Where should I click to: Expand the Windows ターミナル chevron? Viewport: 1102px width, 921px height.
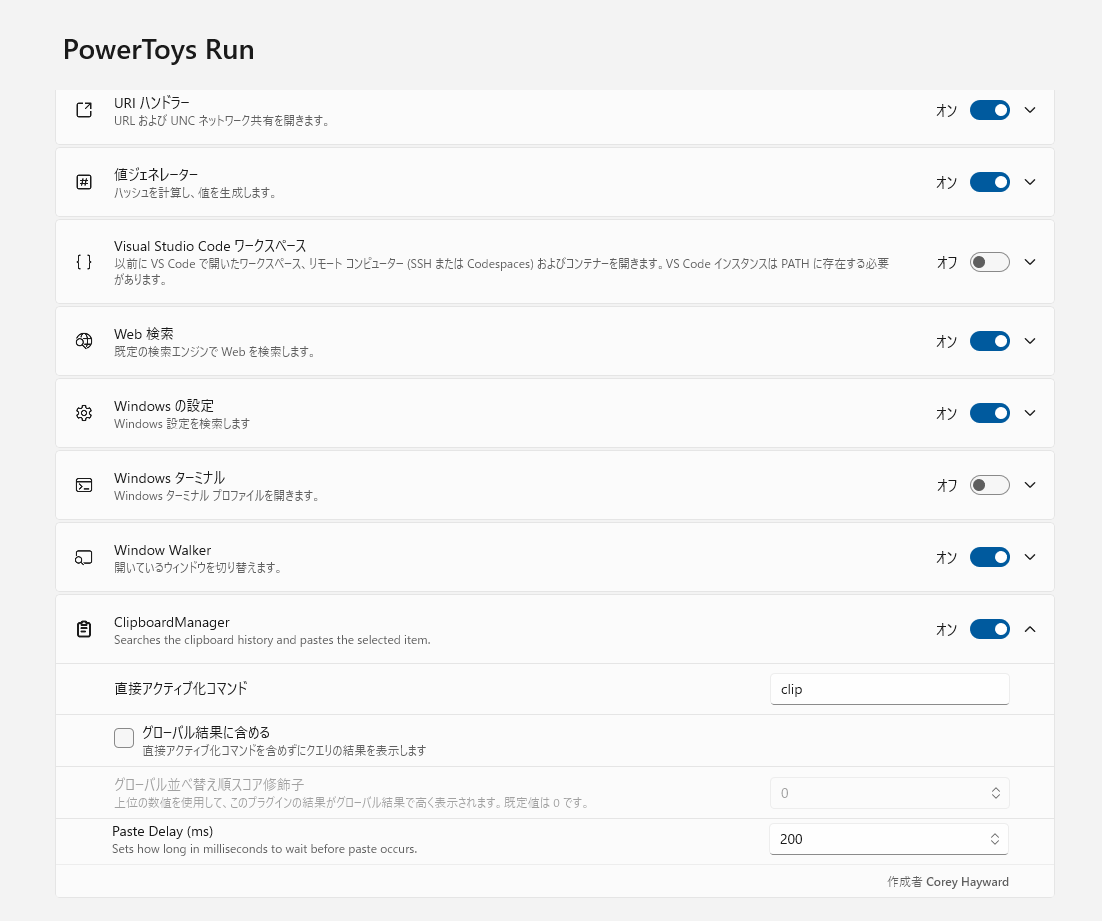pyautogui.click(x=1030, y=485)
